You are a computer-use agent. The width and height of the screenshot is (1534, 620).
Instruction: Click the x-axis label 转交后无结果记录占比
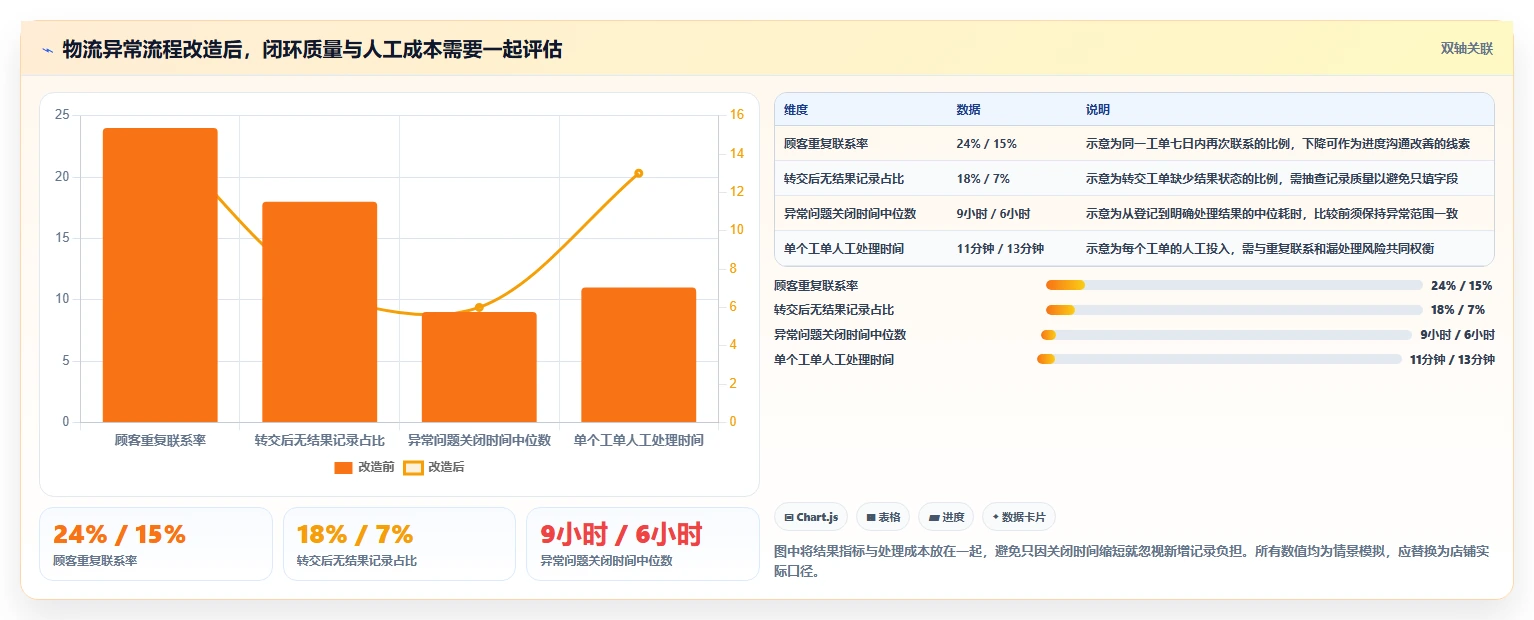pyautogui.click(x=319, y=440)
